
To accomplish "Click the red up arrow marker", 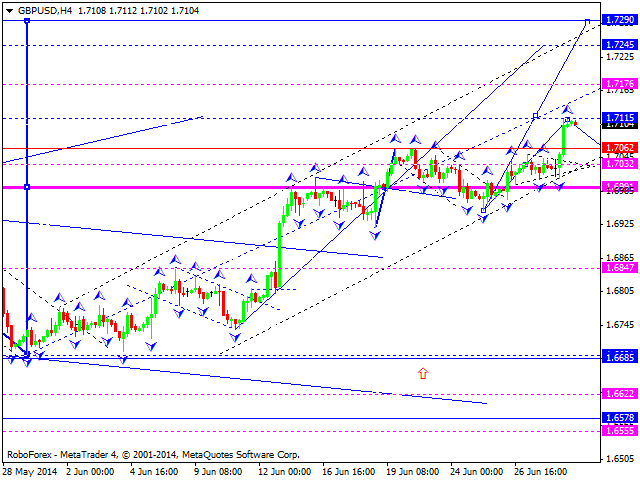I will coord(423,373).
